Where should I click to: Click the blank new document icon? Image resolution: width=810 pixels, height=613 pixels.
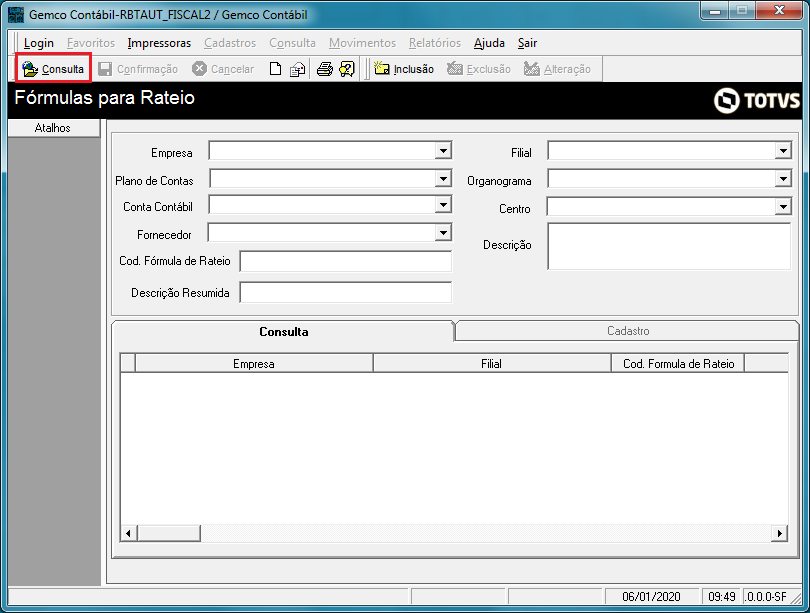click(275, 69)
